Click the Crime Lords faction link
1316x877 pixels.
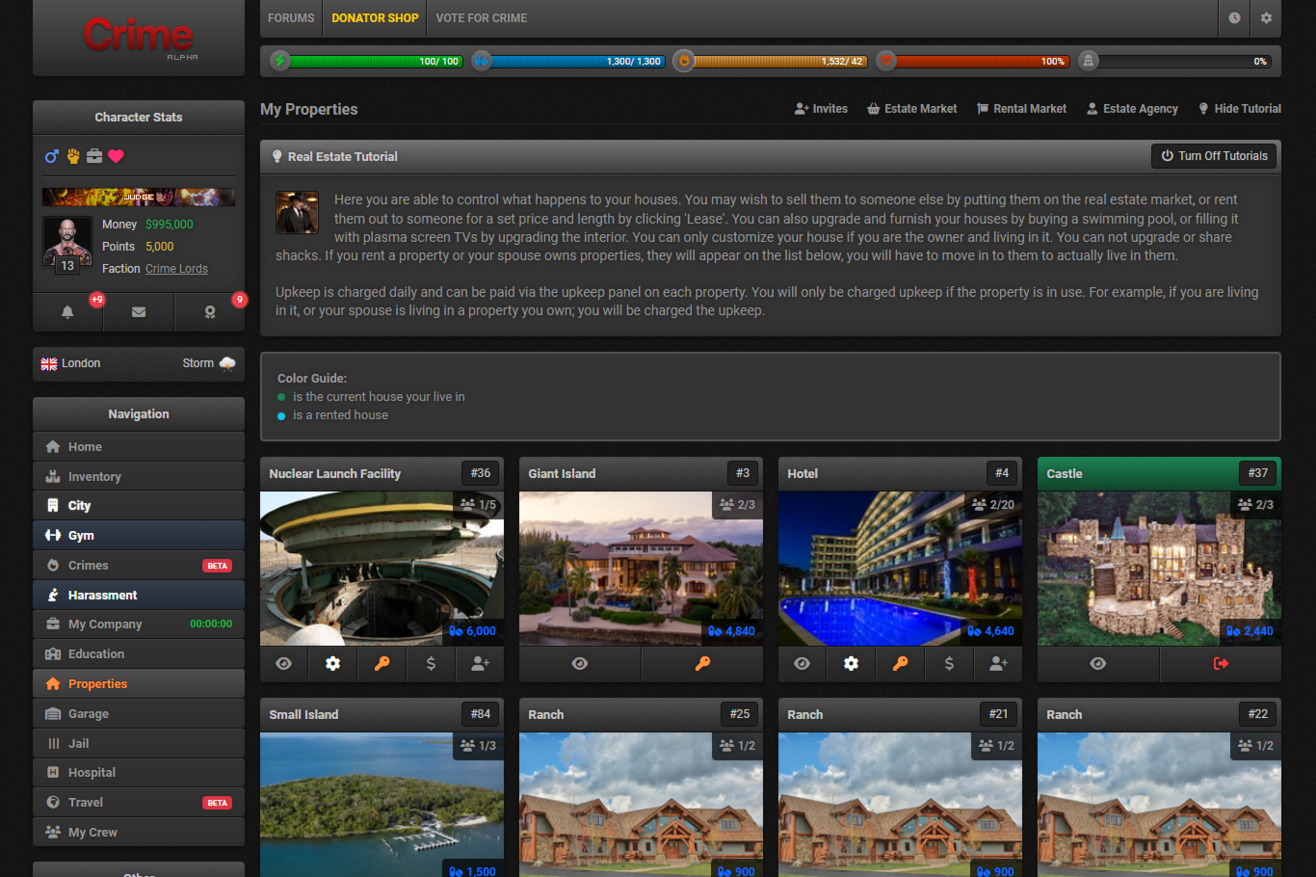[x=176, y=268]
